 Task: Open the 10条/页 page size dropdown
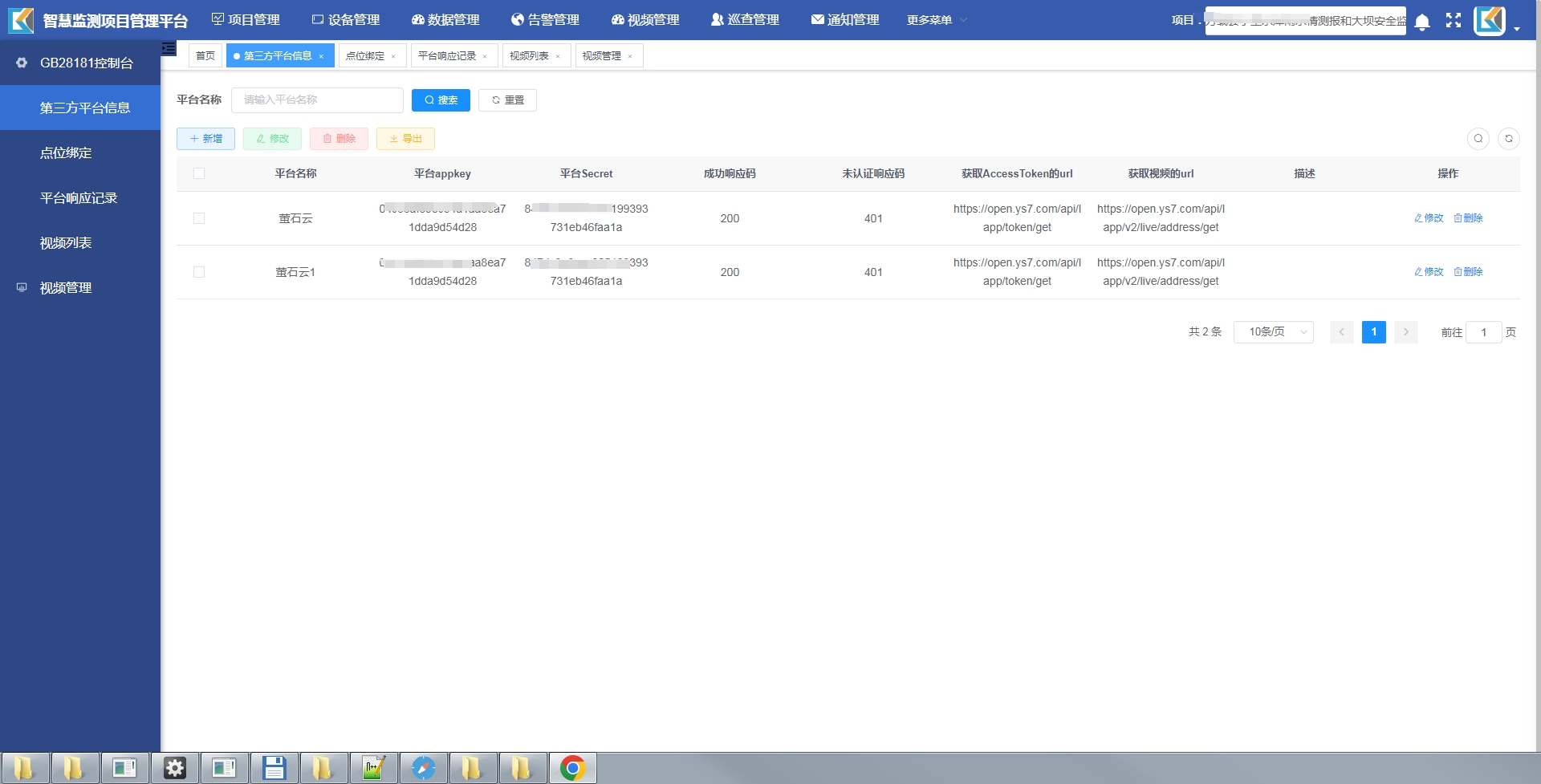coord(1273,332)
